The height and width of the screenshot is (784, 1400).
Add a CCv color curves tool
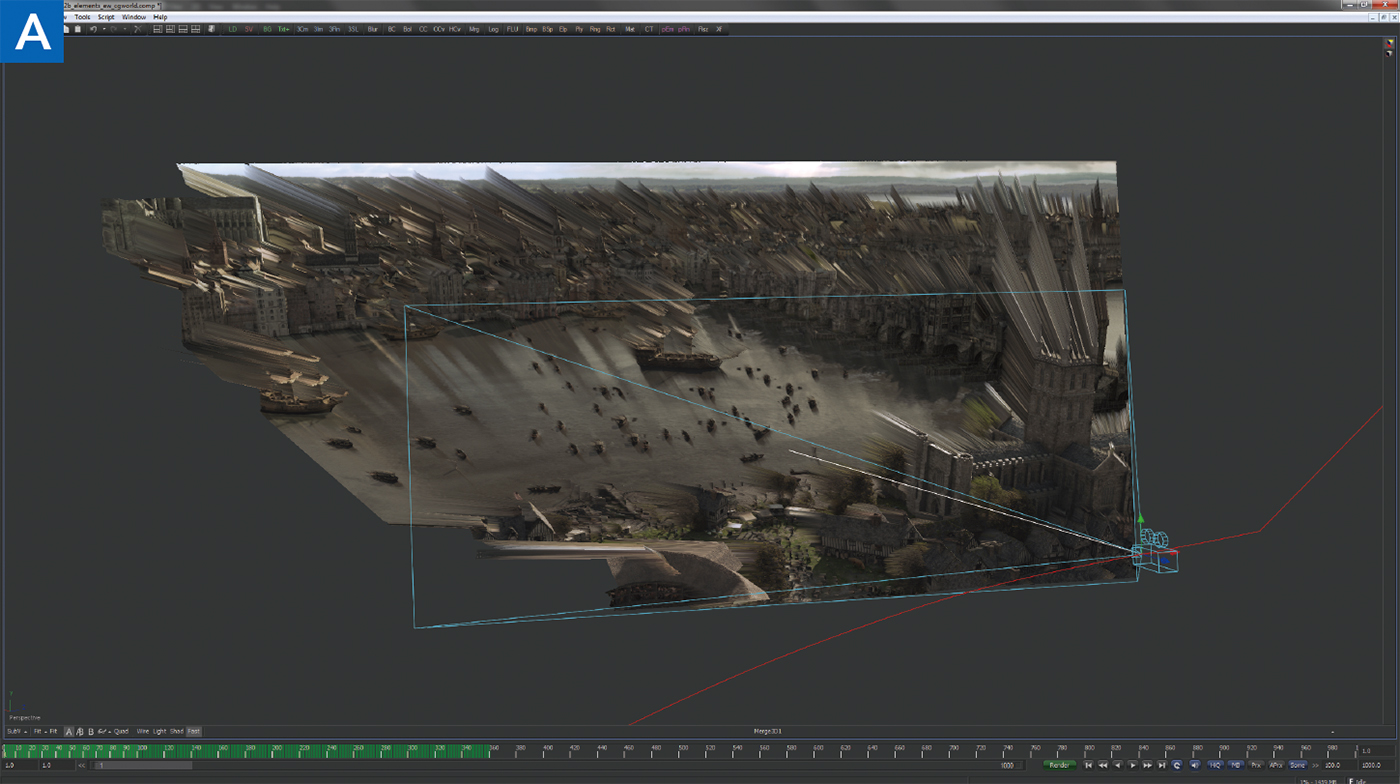coord(439,29)
